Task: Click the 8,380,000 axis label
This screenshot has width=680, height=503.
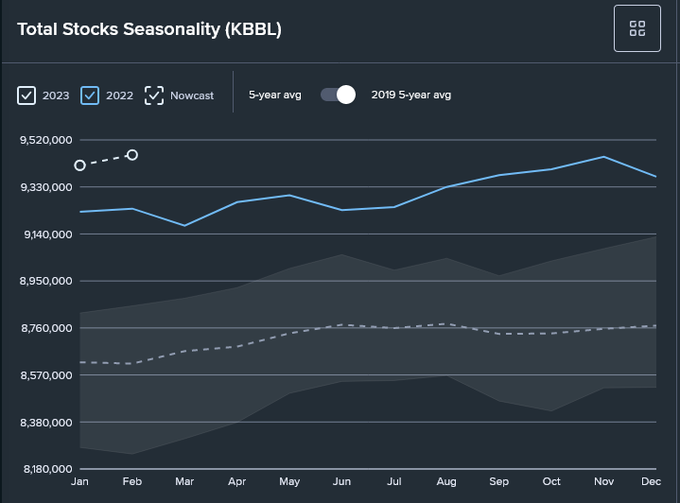Action: [46, 422]
